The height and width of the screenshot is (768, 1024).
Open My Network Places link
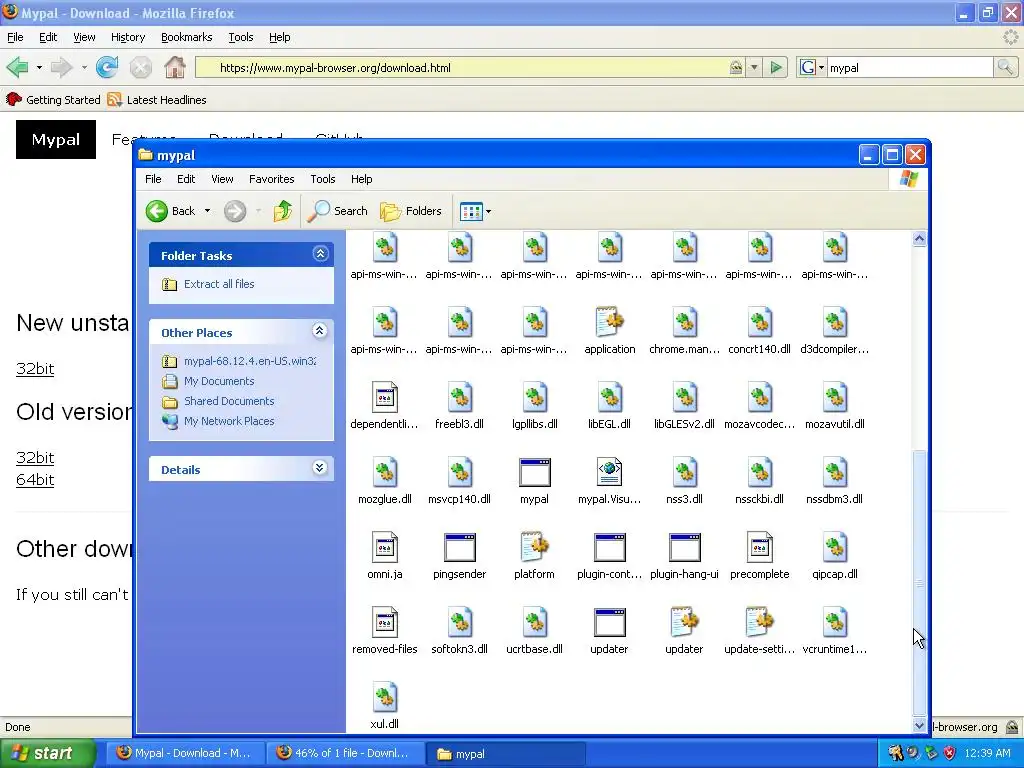218,421
